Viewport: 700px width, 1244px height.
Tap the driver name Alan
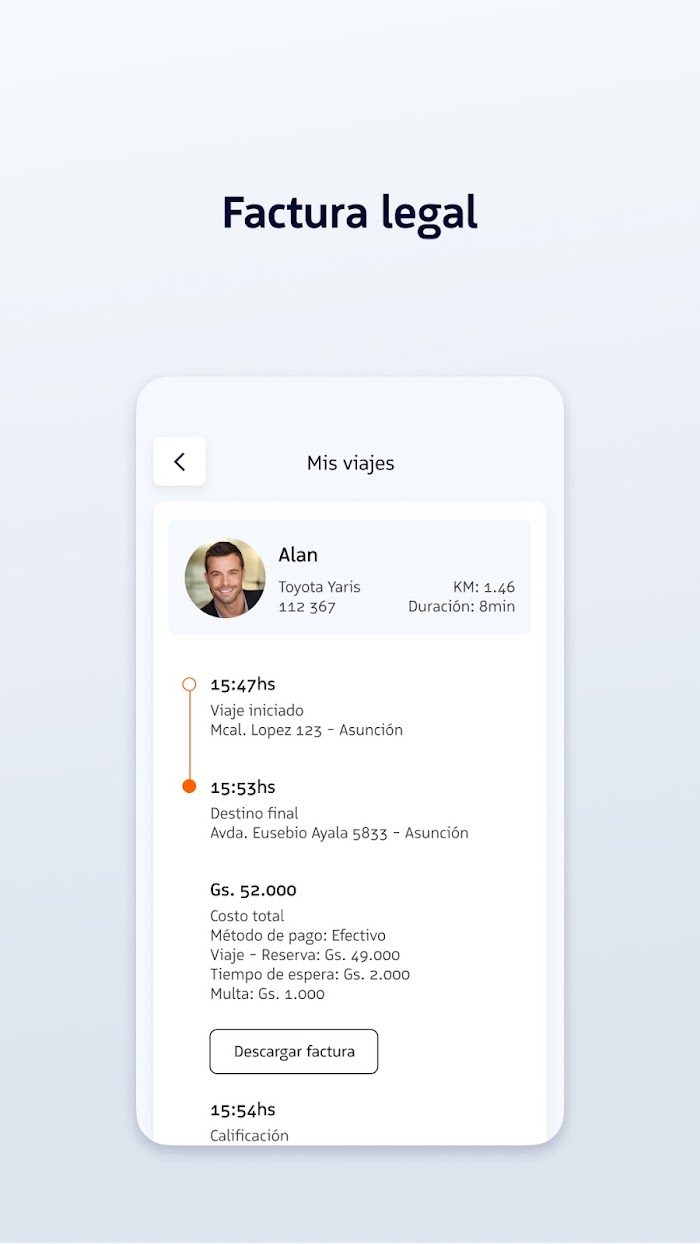298,555
